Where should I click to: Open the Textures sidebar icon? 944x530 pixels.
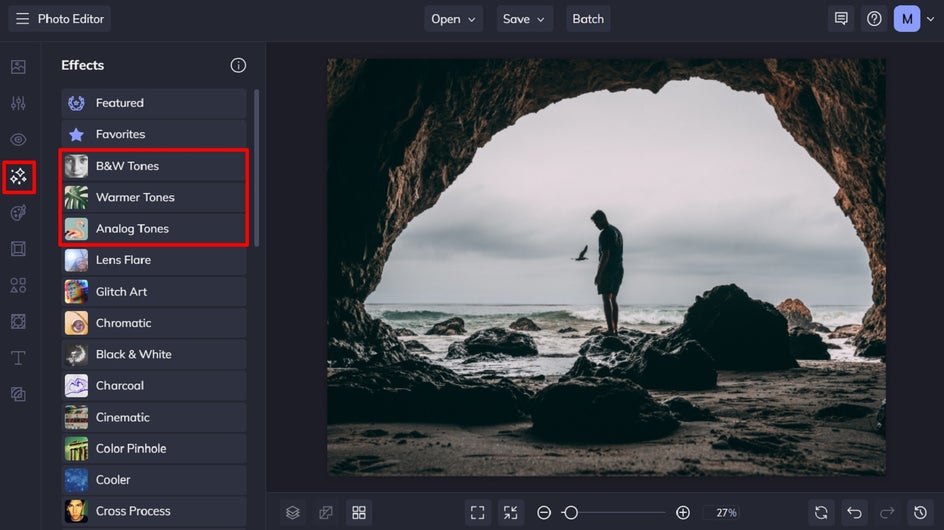tap(18, 394)
